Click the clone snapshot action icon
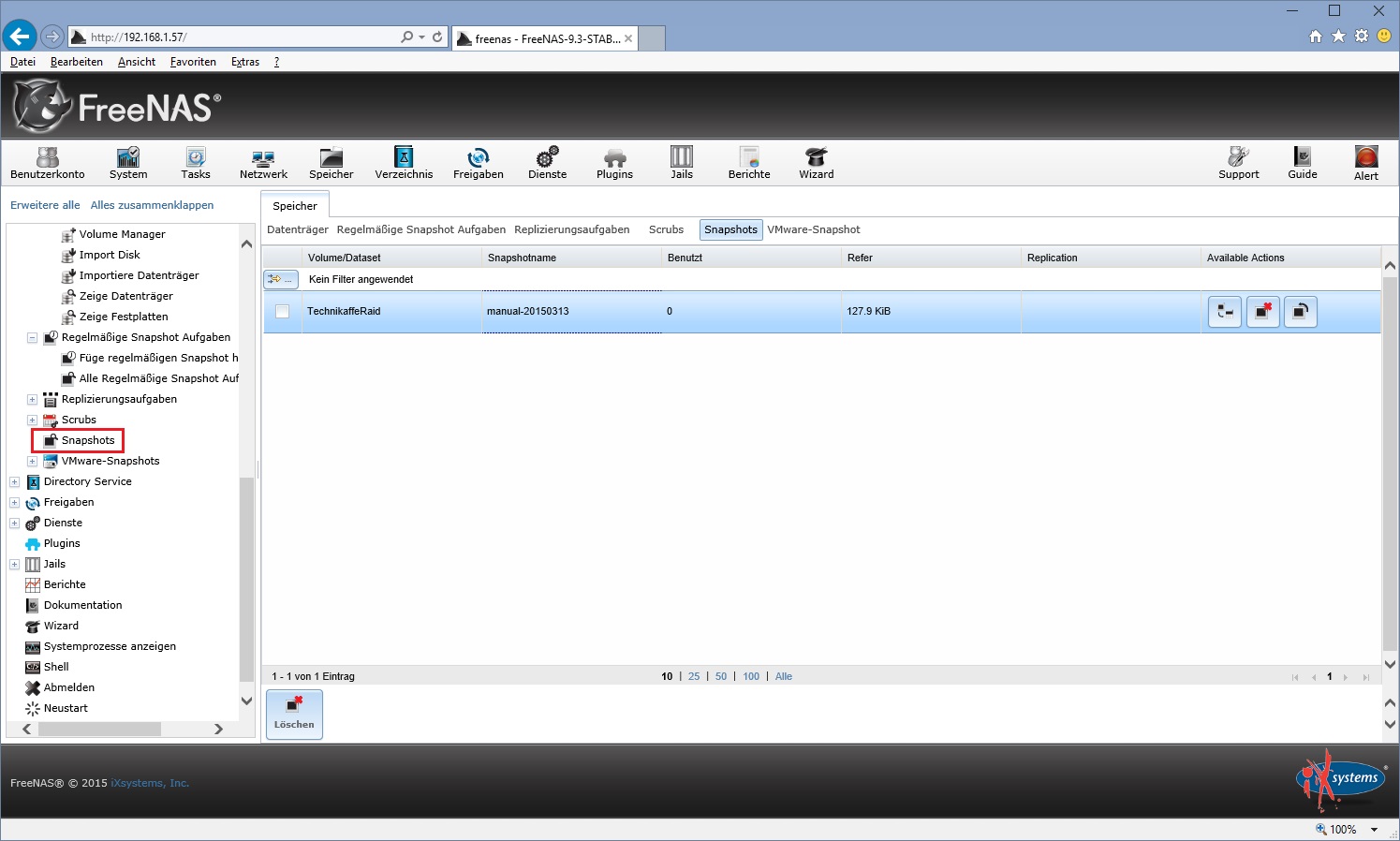This screenshot has width=1400, height=841. tap(1225, 312)
